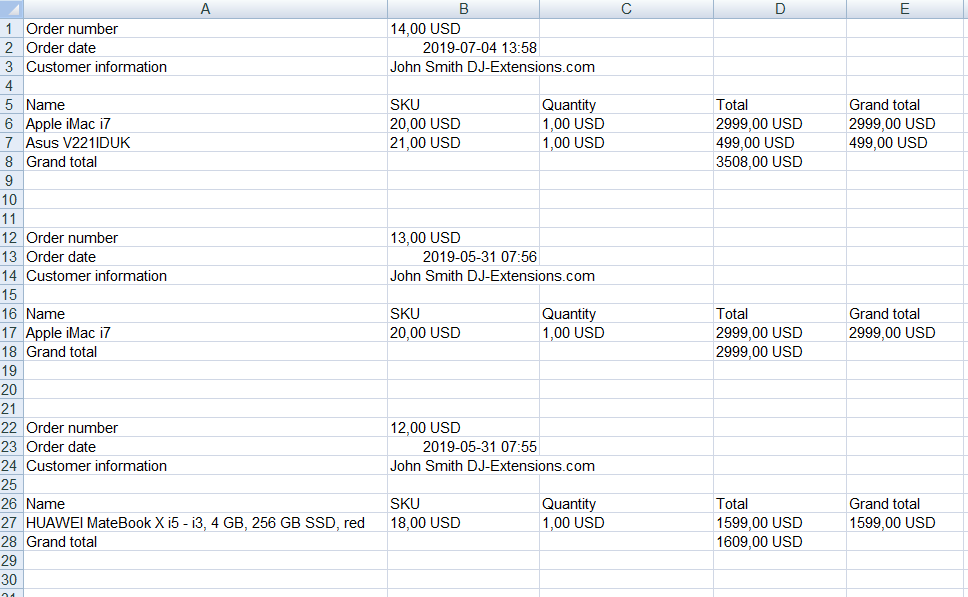Select all cells using corner button
Viewport: 968px width, 597px height.
[x=11, y=9]
